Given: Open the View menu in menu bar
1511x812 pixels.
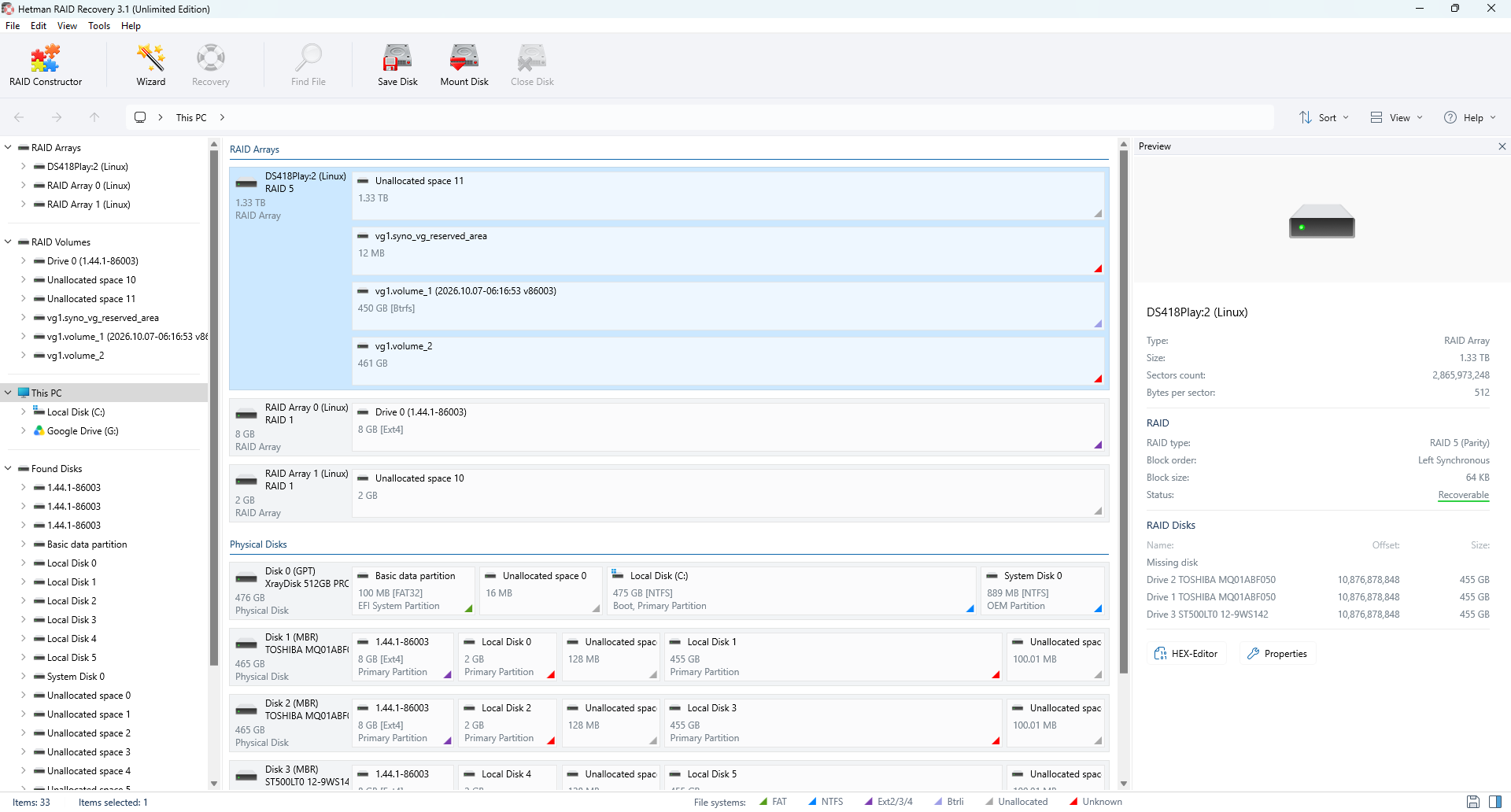Looking at the screenshot, I should tap(67, 26).
